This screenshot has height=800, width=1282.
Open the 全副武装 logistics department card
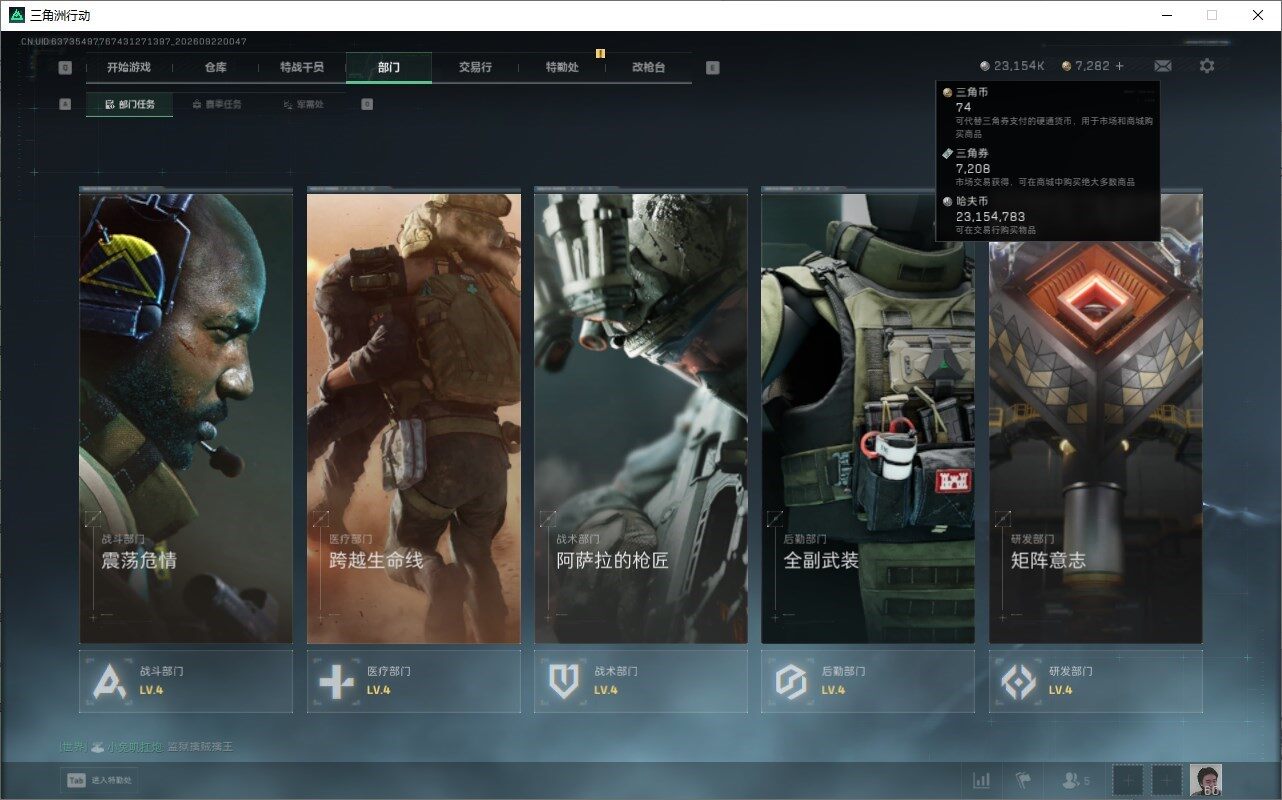pos(868,418)
